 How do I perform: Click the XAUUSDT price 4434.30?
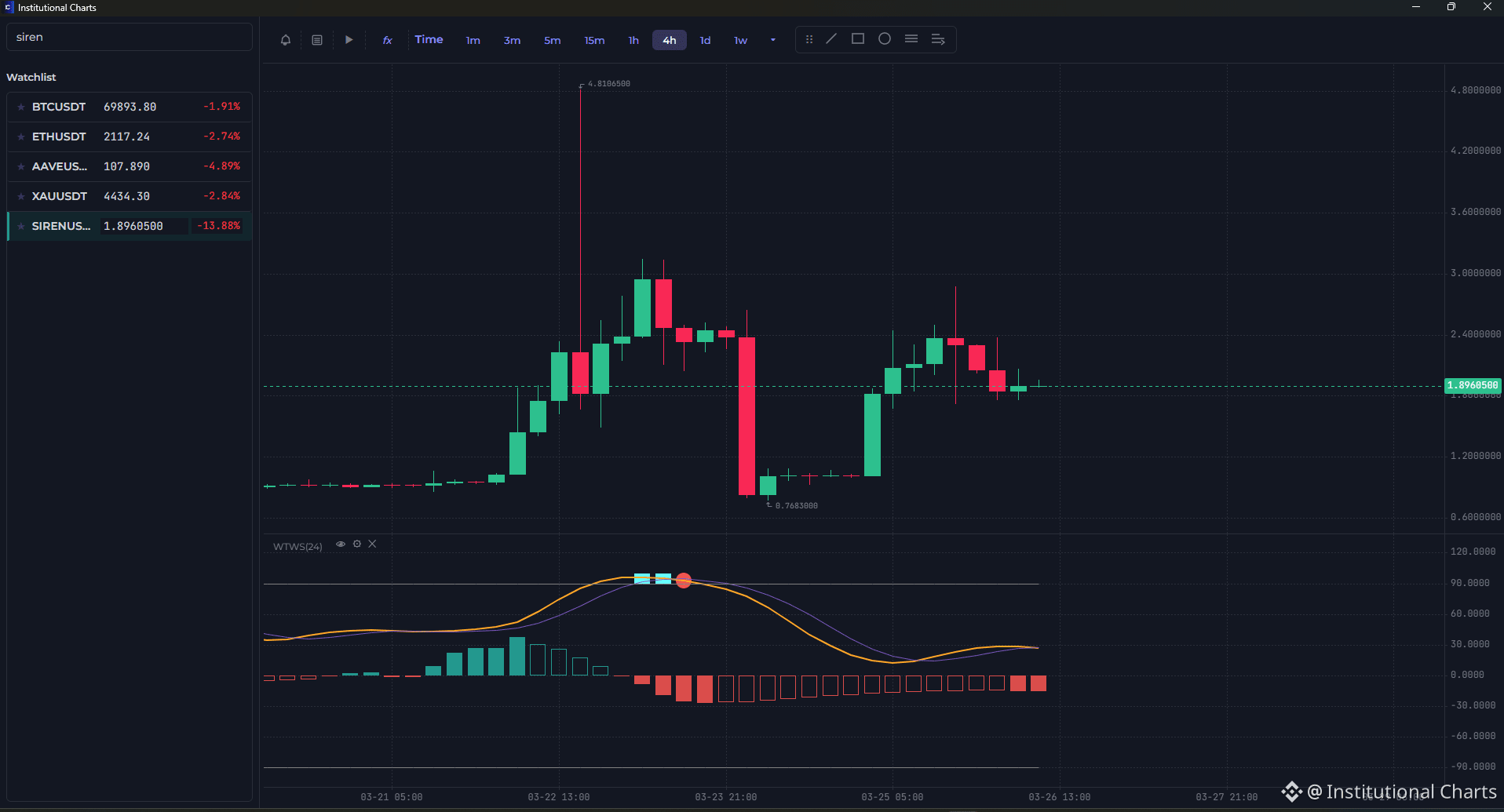pos(126,196)
